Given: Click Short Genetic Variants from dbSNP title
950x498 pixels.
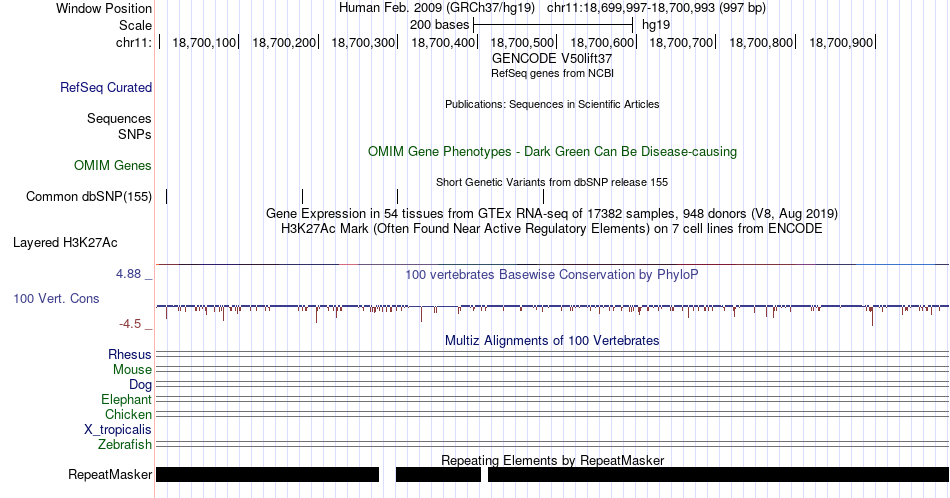Looking at the screenshot, I should 552,182.
